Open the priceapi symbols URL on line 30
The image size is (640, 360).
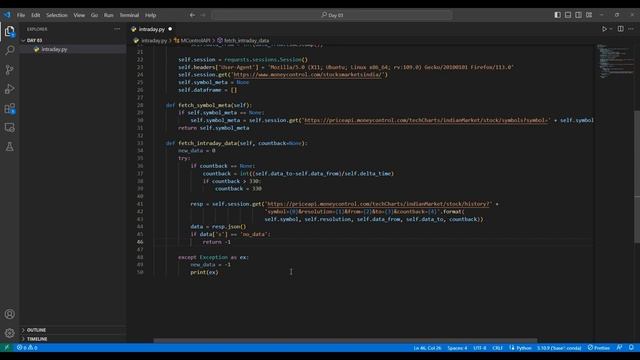(427, 120)
